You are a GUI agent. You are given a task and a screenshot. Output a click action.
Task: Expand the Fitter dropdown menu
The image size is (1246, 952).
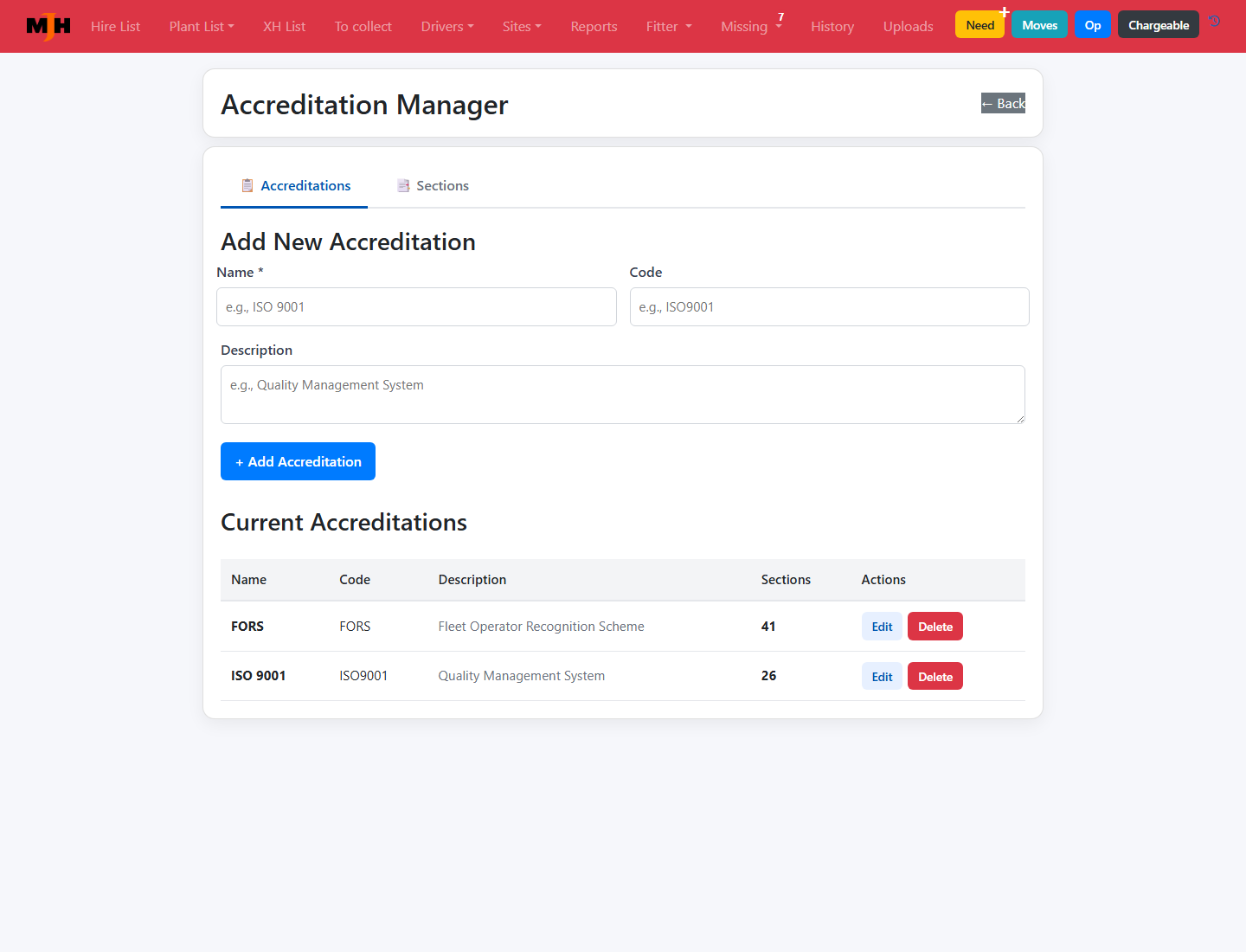pyautogui.click(x=669, y=26)
